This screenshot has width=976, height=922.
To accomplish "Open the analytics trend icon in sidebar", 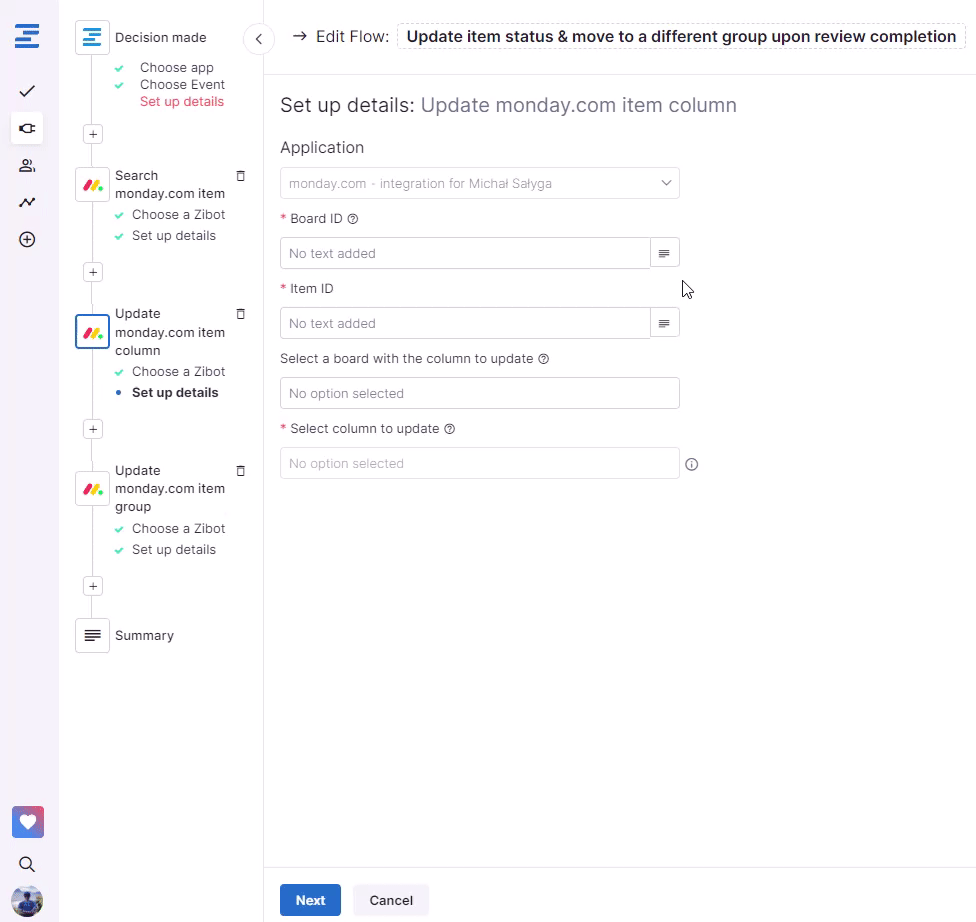I will (27, 202).
